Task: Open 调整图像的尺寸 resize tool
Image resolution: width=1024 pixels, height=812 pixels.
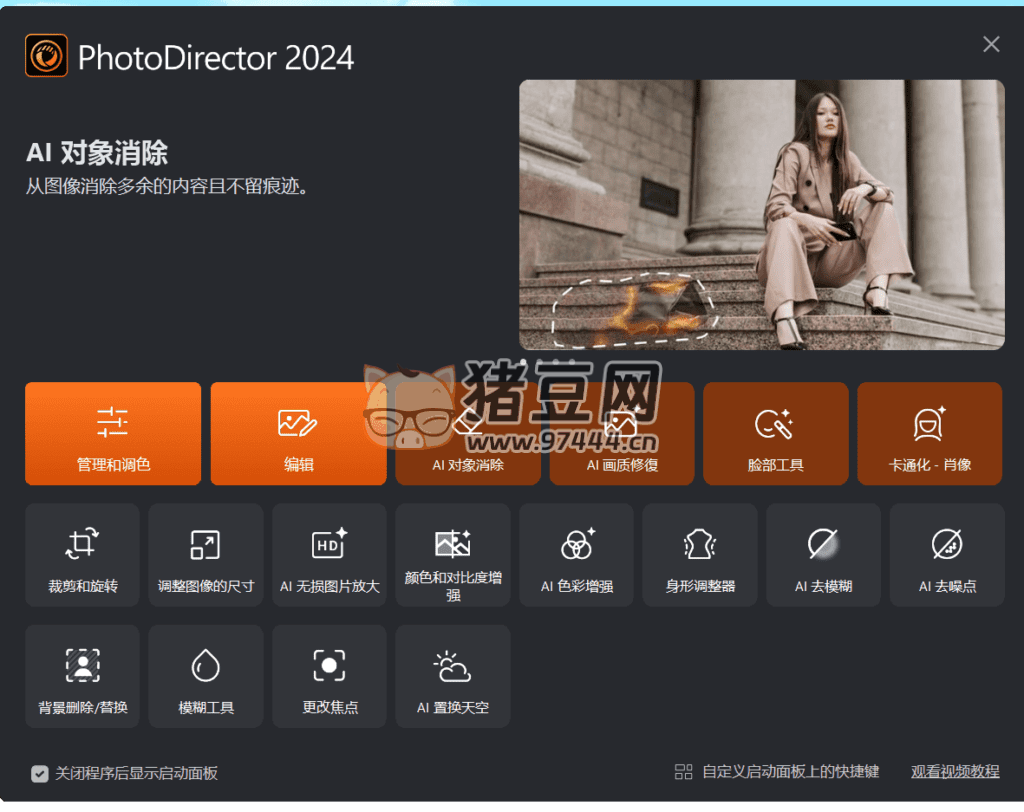Action: click(206, 555)
